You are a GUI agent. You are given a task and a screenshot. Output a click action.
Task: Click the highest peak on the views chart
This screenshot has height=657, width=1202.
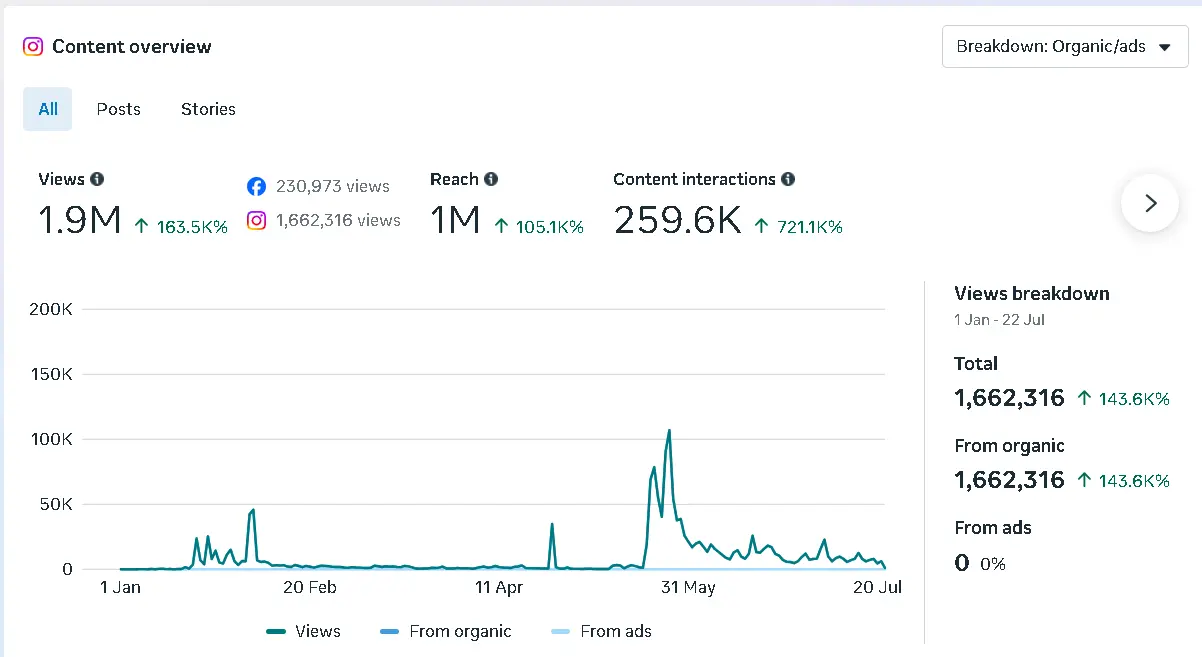(x=668, y=431)
